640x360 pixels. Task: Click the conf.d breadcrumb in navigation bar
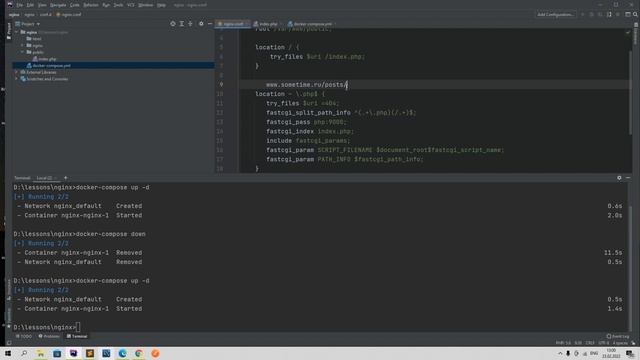click(x=45, y=14)
